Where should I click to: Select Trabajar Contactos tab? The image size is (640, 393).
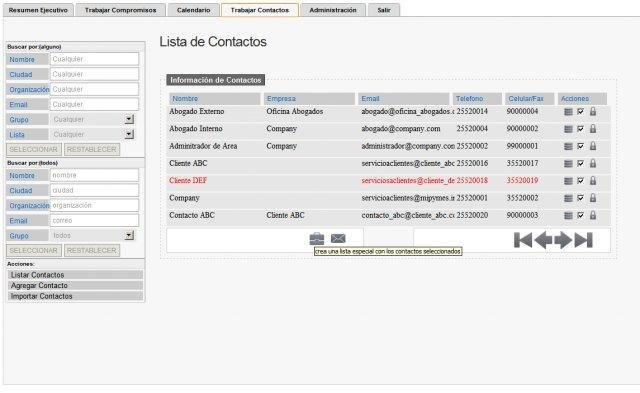260,10
